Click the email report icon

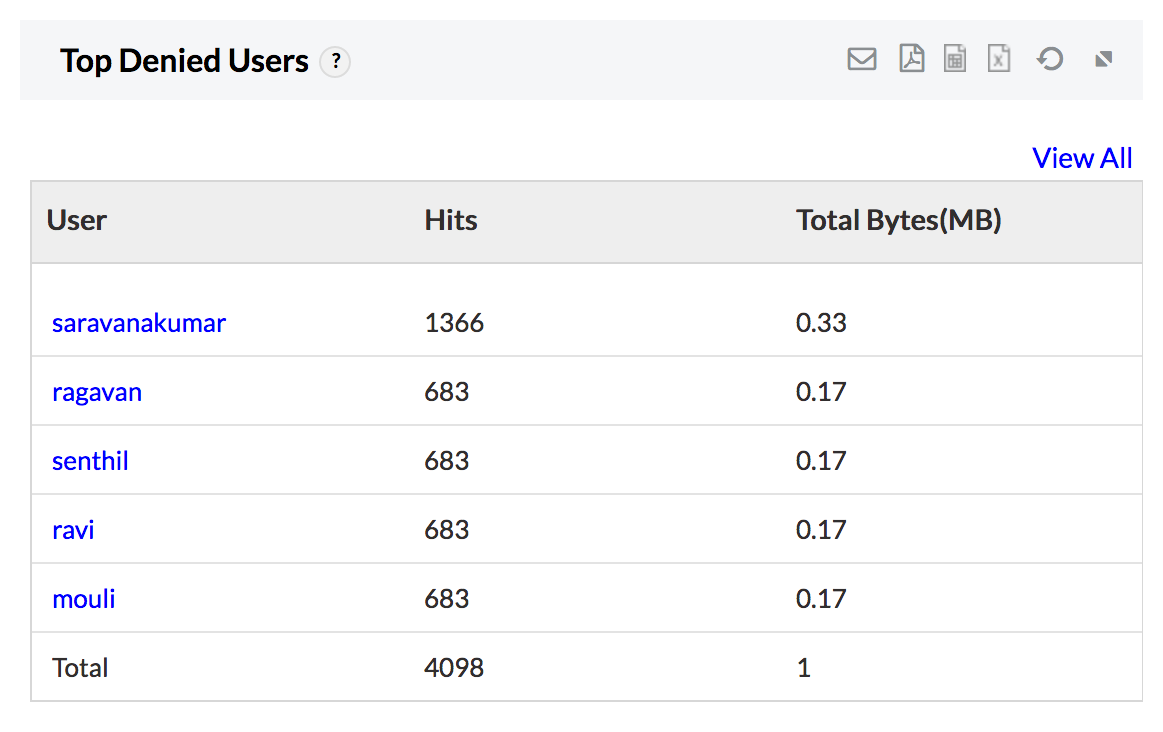(862, 59)
